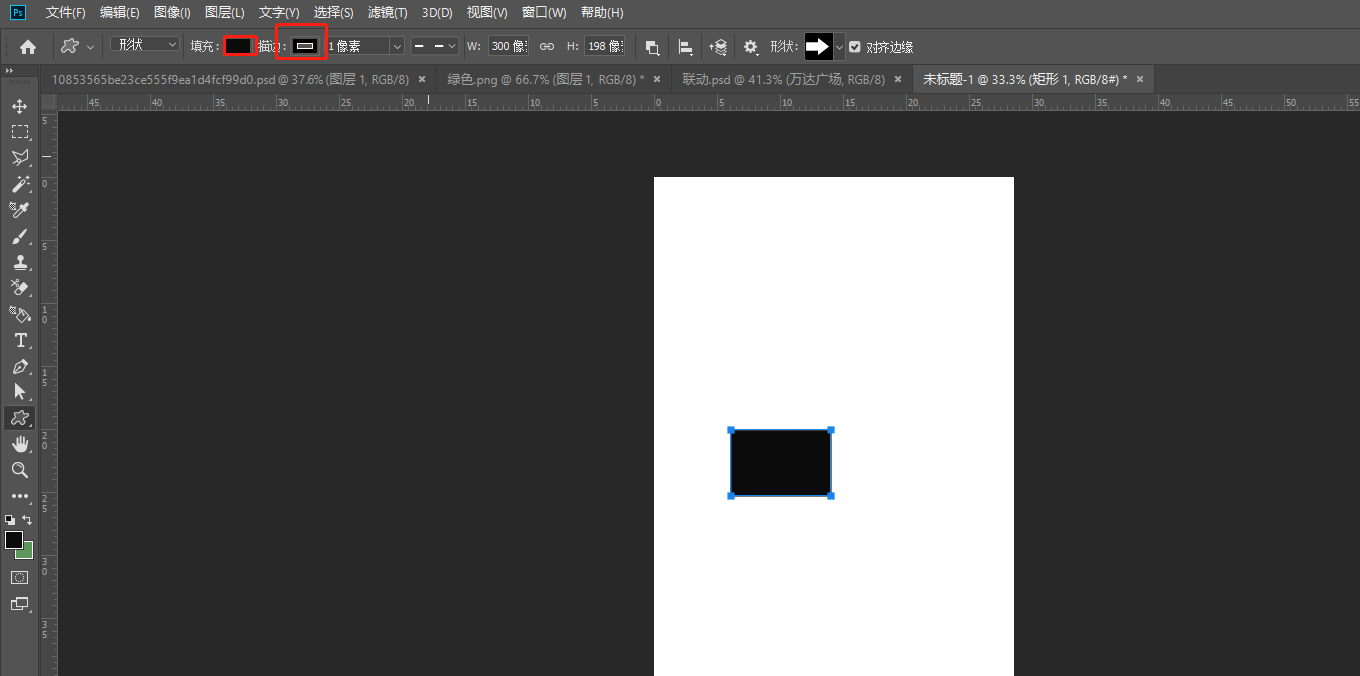Reset default foreground and background colors
The height and width of the screenshot is (676, 1360).
[x=10, y=520]
